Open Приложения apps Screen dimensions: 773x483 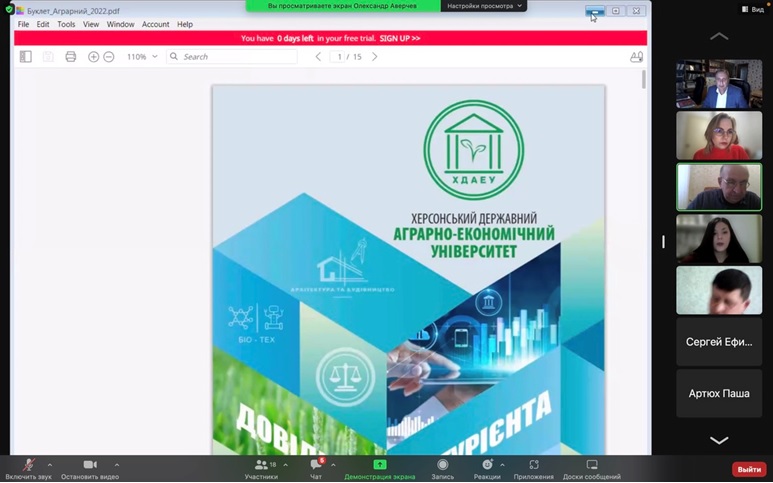(533, 469)
